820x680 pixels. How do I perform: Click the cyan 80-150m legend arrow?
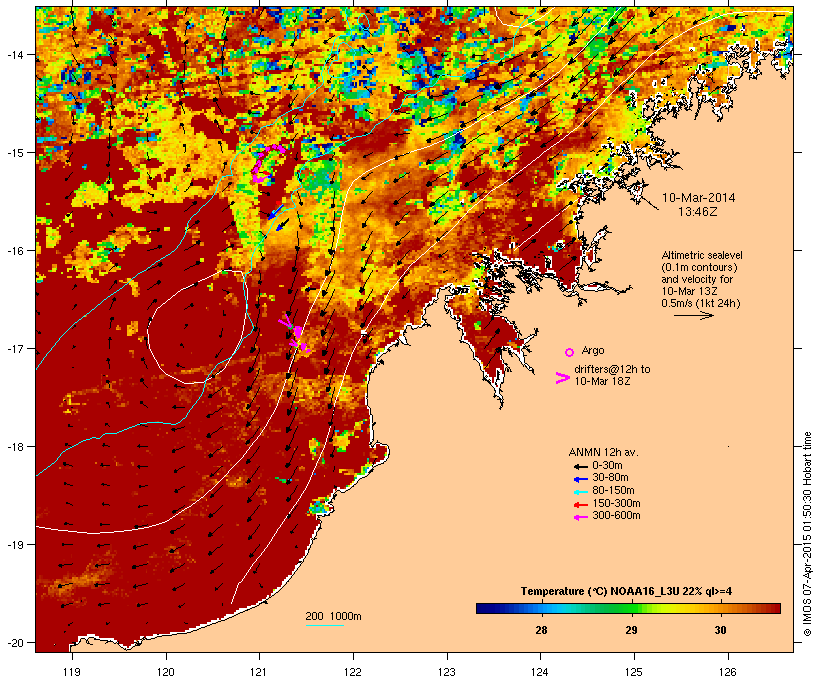(580, 492)
